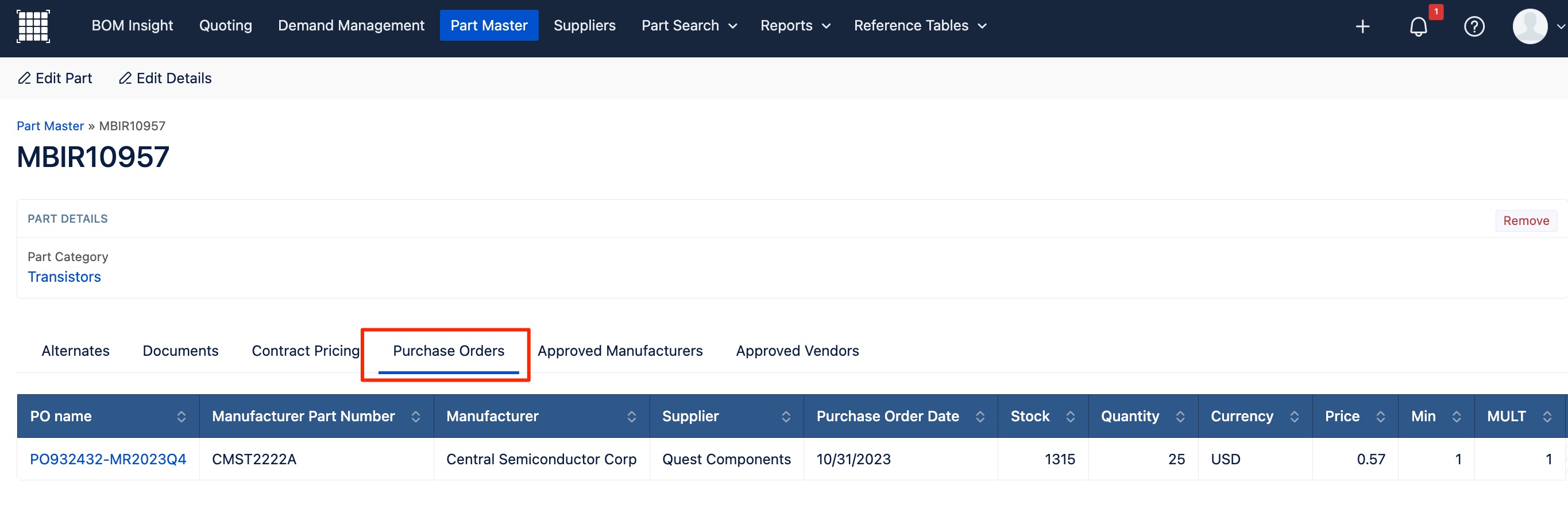
Task: Sort by Manufacturer Part Number arrows
Action: [416, 416]
